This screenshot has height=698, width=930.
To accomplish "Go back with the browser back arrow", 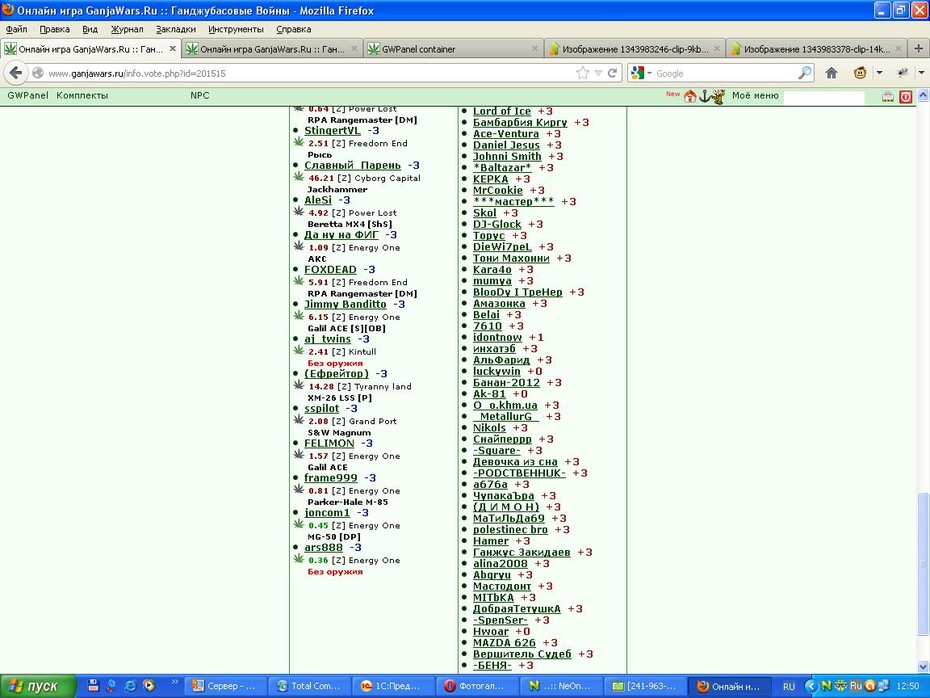I will [x=16, y=73].
